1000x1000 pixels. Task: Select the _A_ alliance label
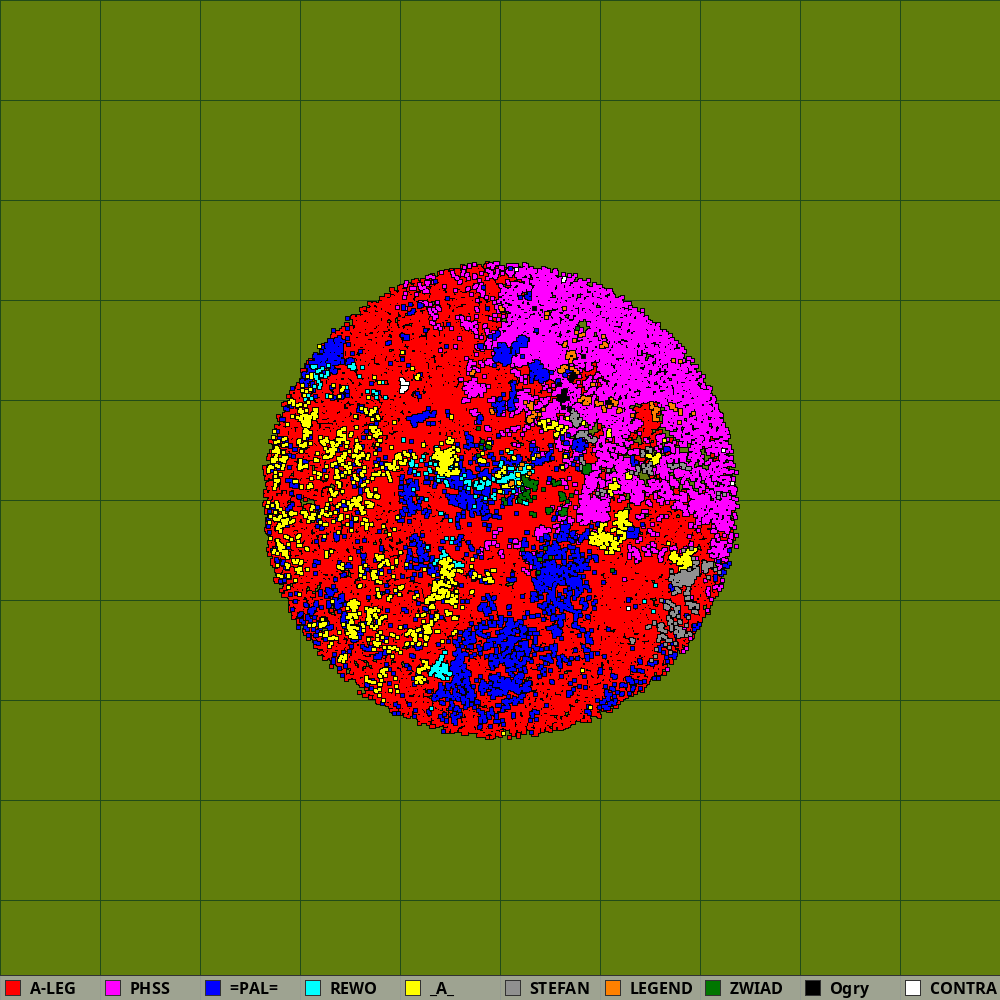click(x=442, y=989)
